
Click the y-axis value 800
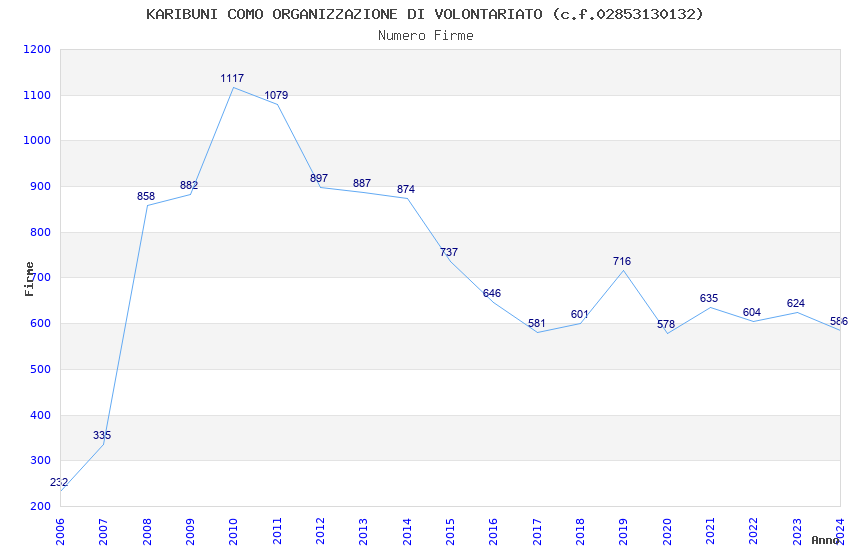pyautogui.click(x=40, y=232)
